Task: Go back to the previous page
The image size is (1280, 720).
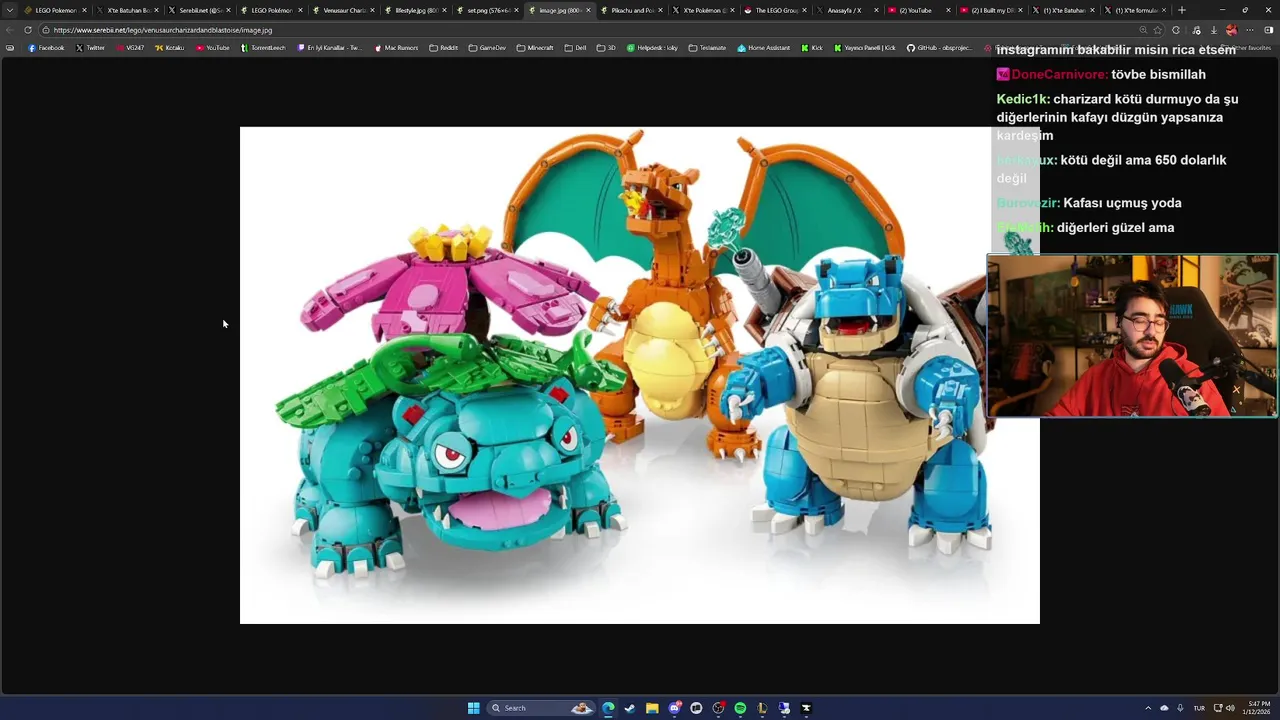Action: point(10,30)
